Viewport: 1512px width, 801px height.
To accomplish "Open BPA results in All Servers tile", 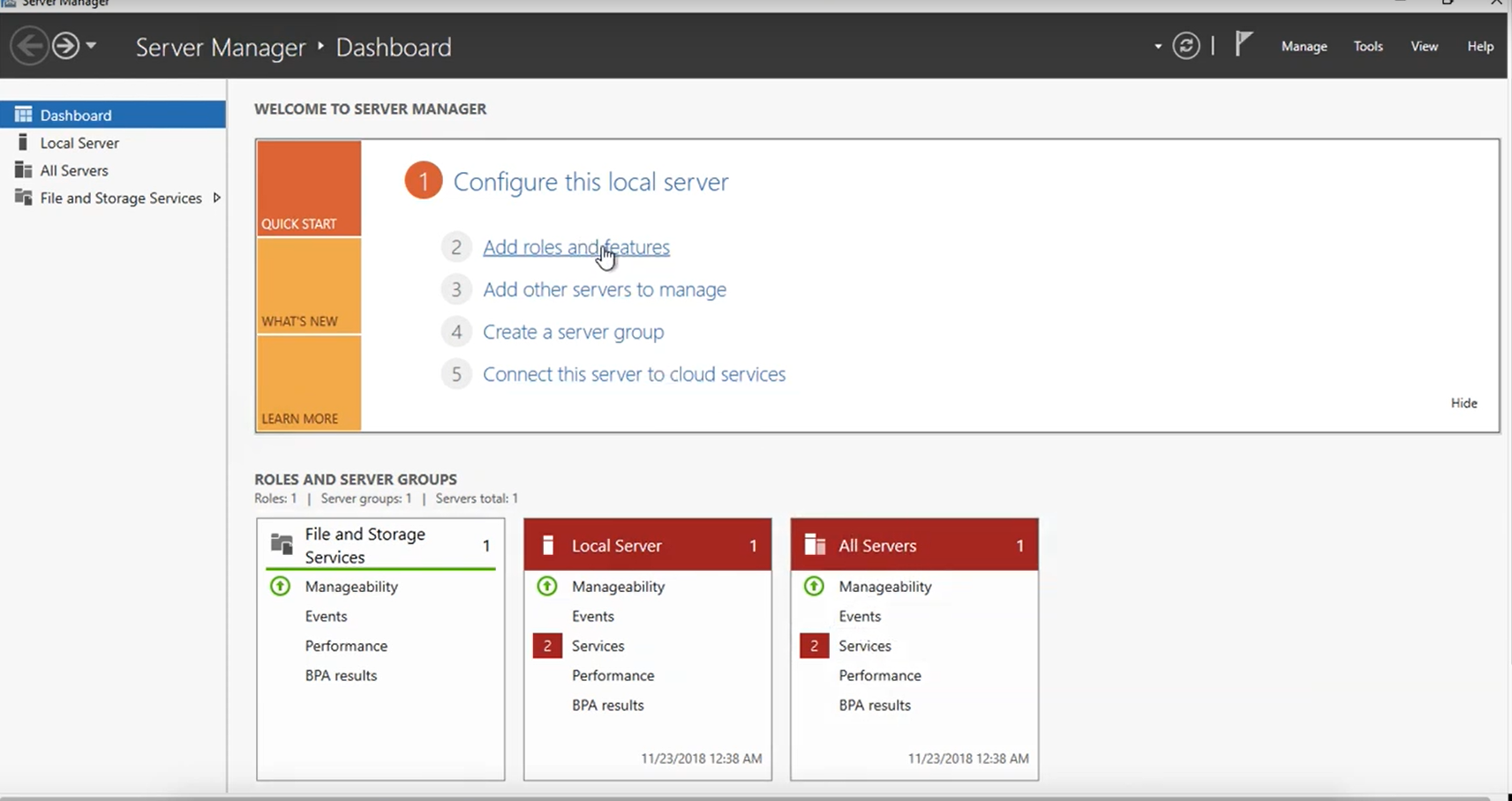I will 875,705.
